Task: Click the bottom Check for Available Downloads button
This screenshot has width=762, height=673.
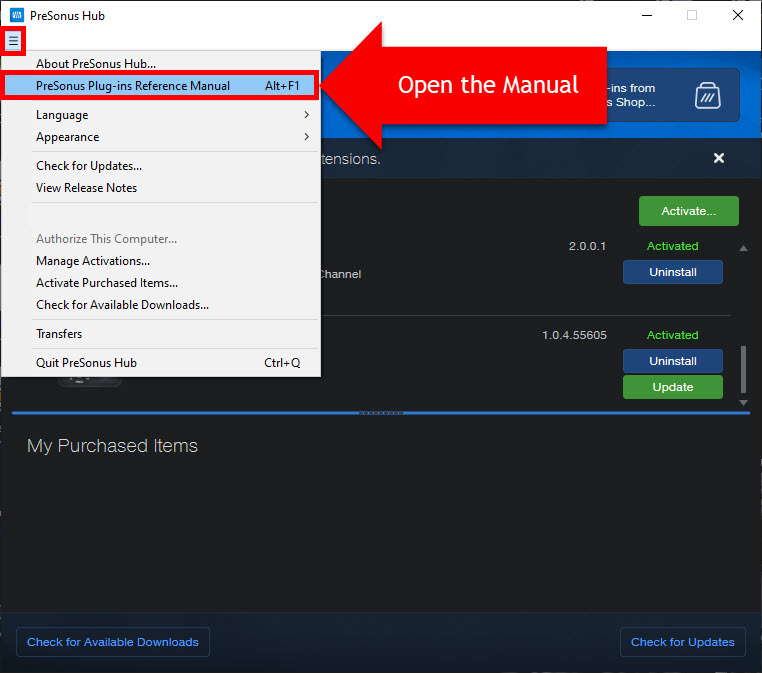Action: [x=113, y=642]
